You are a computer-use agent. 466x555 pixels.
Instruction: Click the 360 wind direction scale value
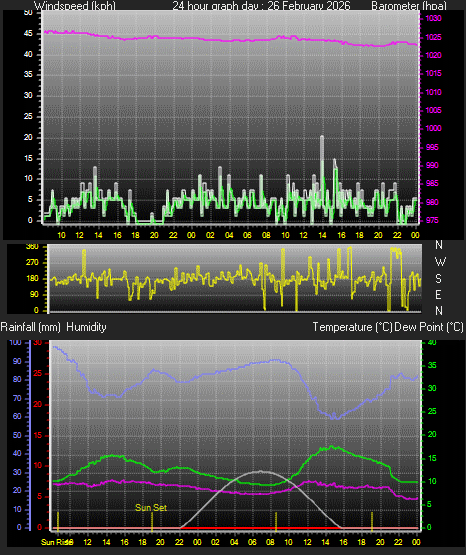point(32,247)
